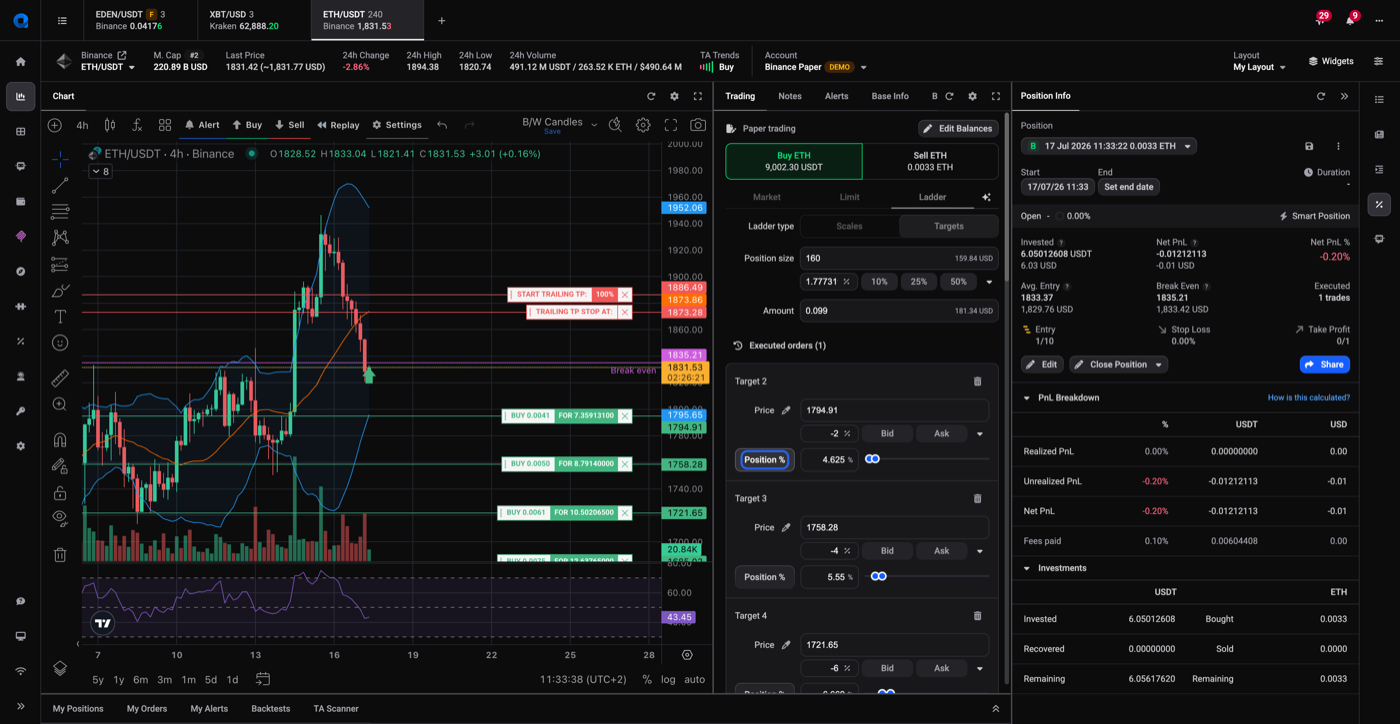This screenshot has height=724, width=1400.
Task: Open the emoji sticker tool
Action: (60, 343)
